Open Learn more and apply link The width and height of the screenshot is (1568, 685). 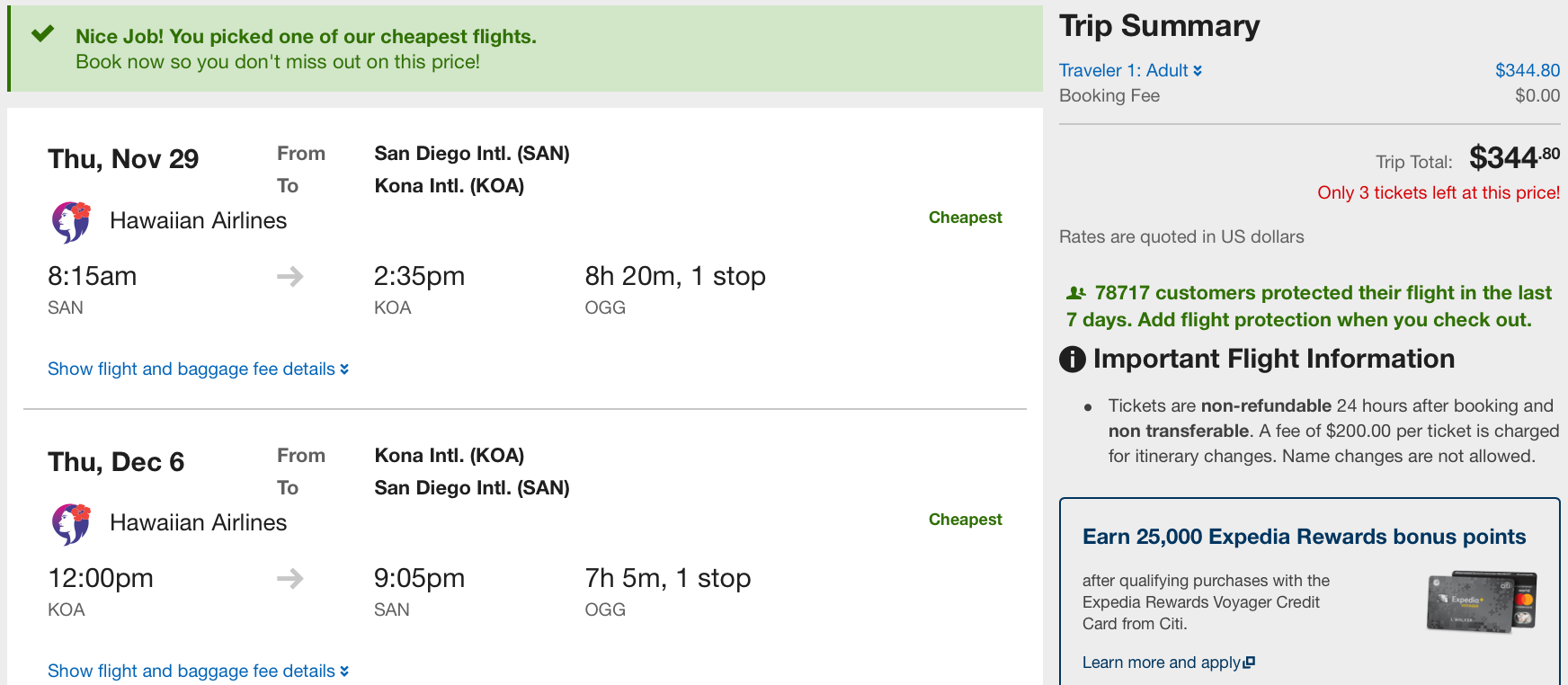1161,663
